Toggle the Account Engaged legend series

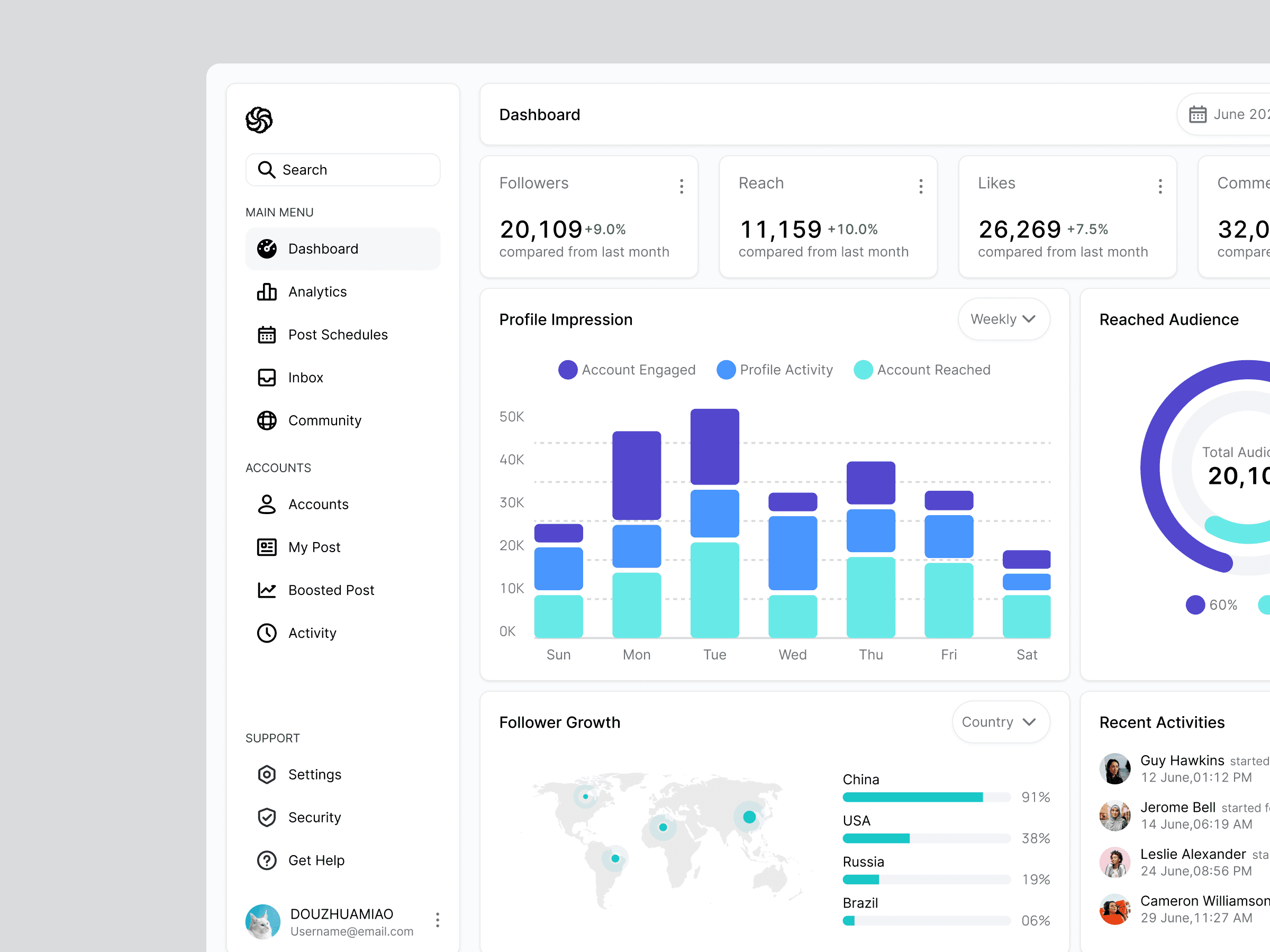[x=627, y=370]
